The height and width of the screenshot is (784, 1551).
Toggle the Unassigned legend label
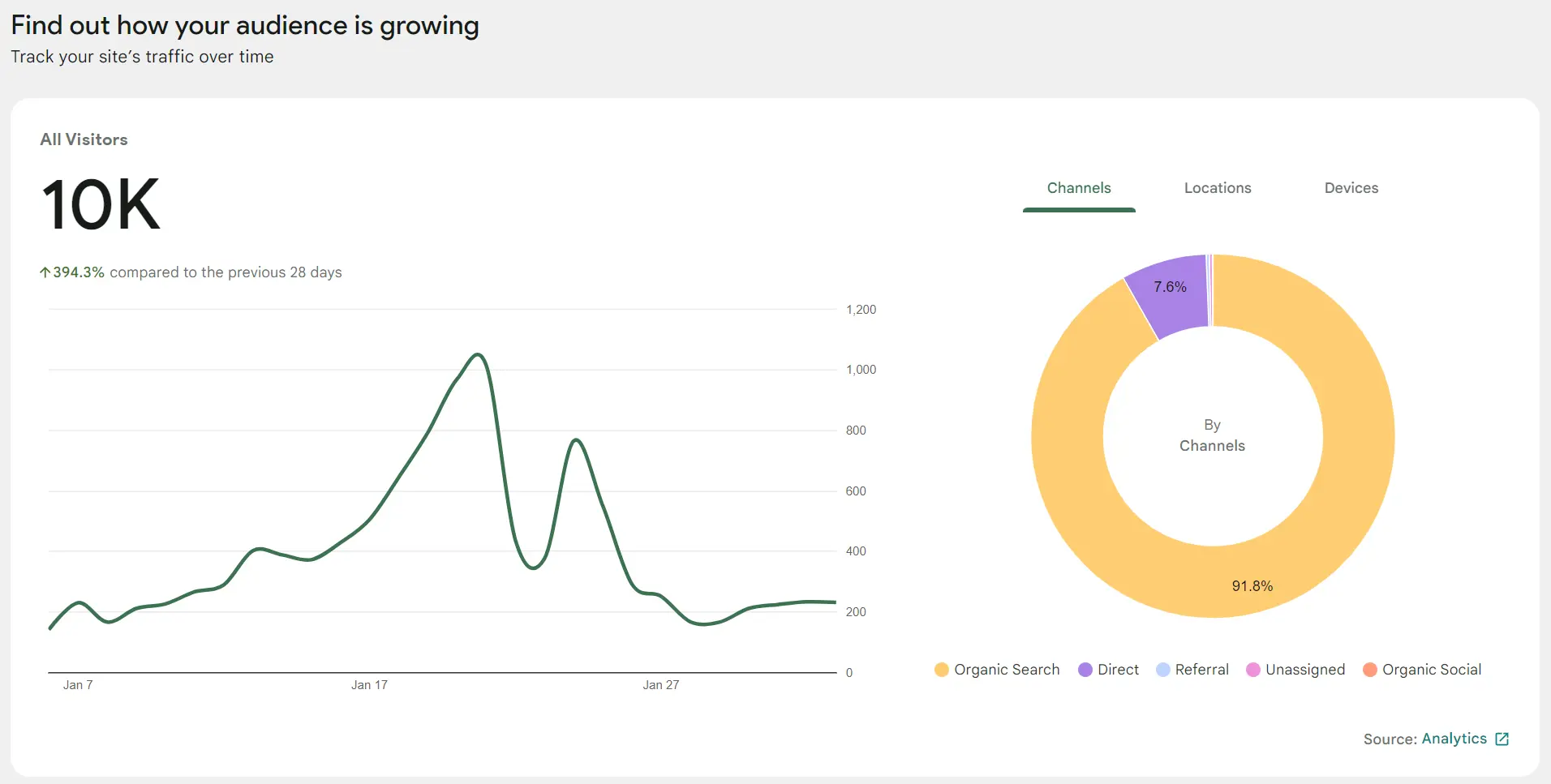tap(1304, 670)
